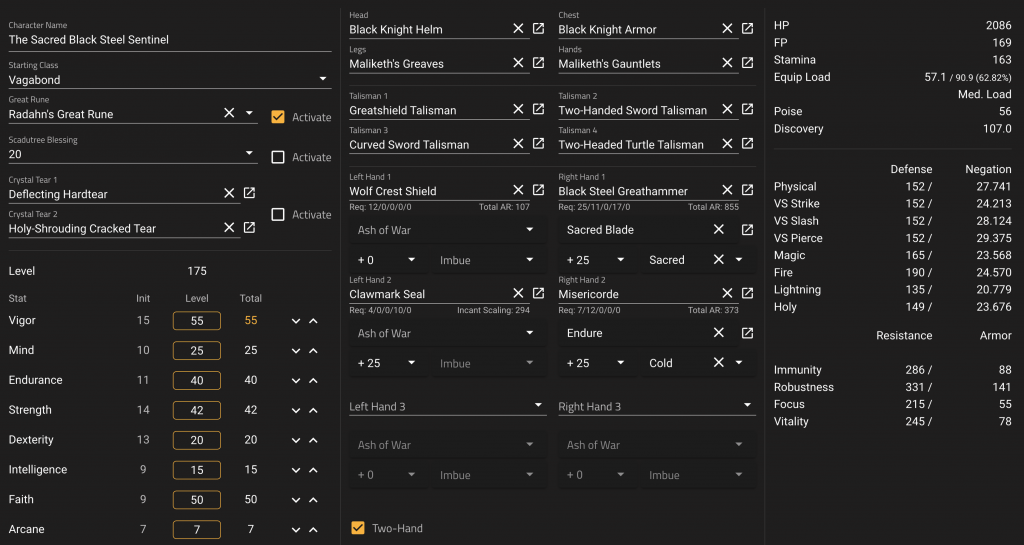
Task: Clear the Endure ash of war
Action: coord(718,333)
